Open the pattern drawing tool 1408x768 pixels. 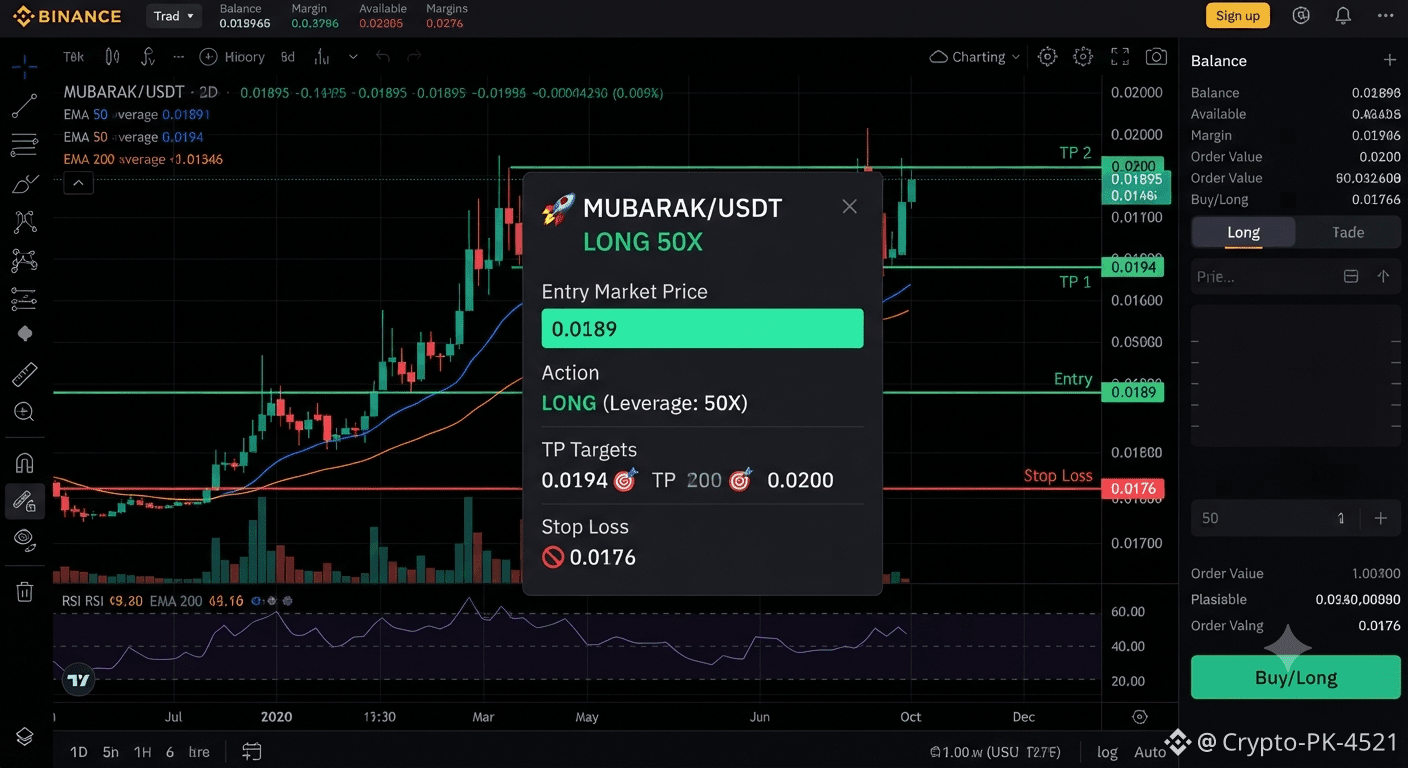(x=25, y=222)
